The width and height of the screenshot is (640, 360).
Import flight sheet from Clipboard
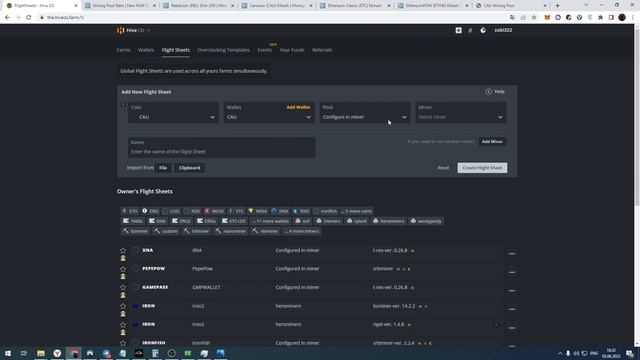point(189,168)
